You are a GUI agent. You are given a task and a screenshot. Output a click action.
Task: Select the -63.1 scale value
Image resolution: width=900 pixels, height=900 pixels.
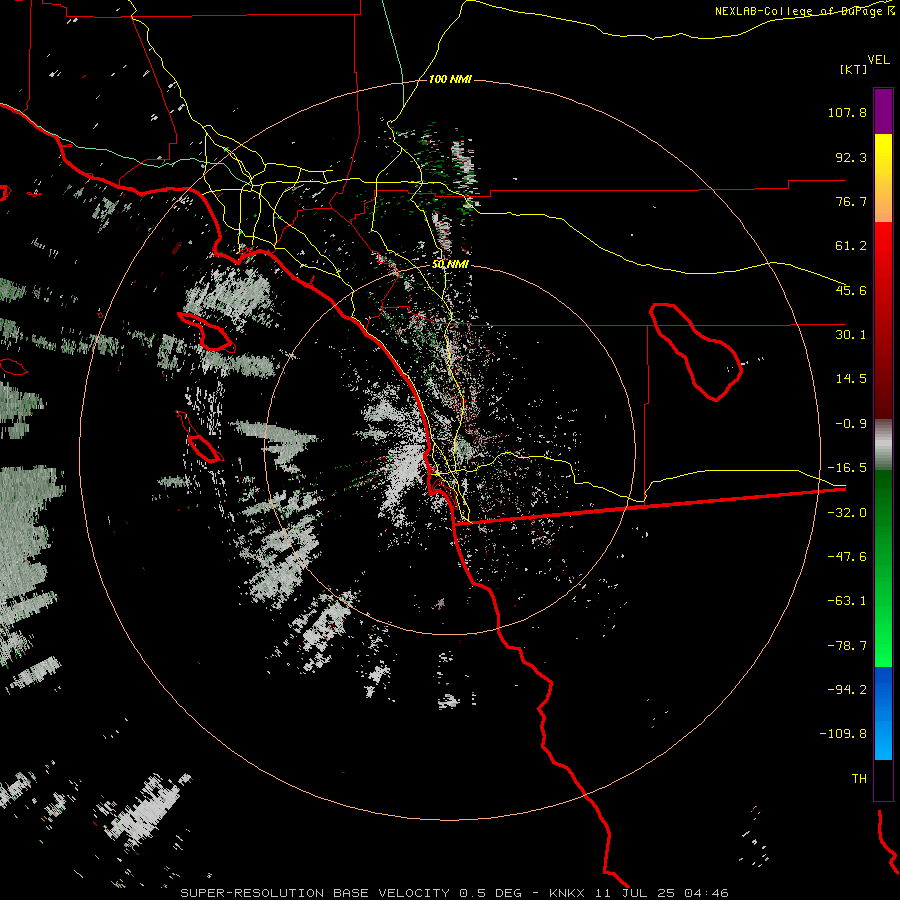[847, 601]
